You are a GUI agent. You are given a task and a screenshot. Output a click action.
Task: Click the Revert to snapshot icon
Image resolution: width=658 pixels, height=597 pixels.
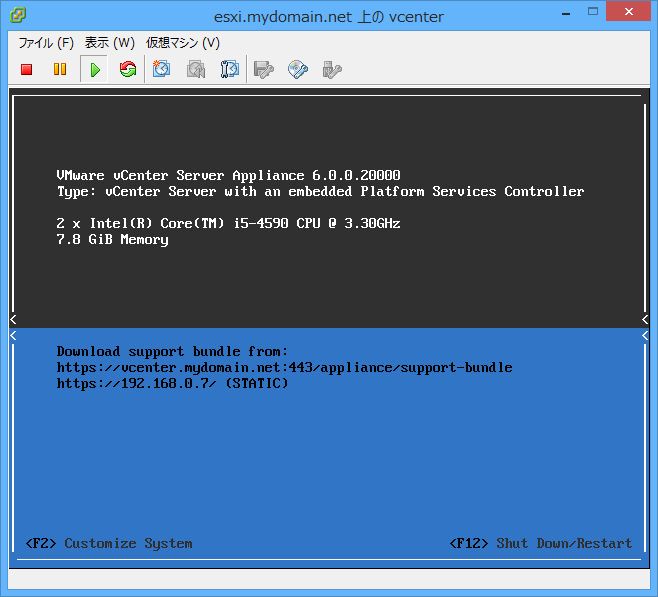pyautogui.click(x=196, y=69)
